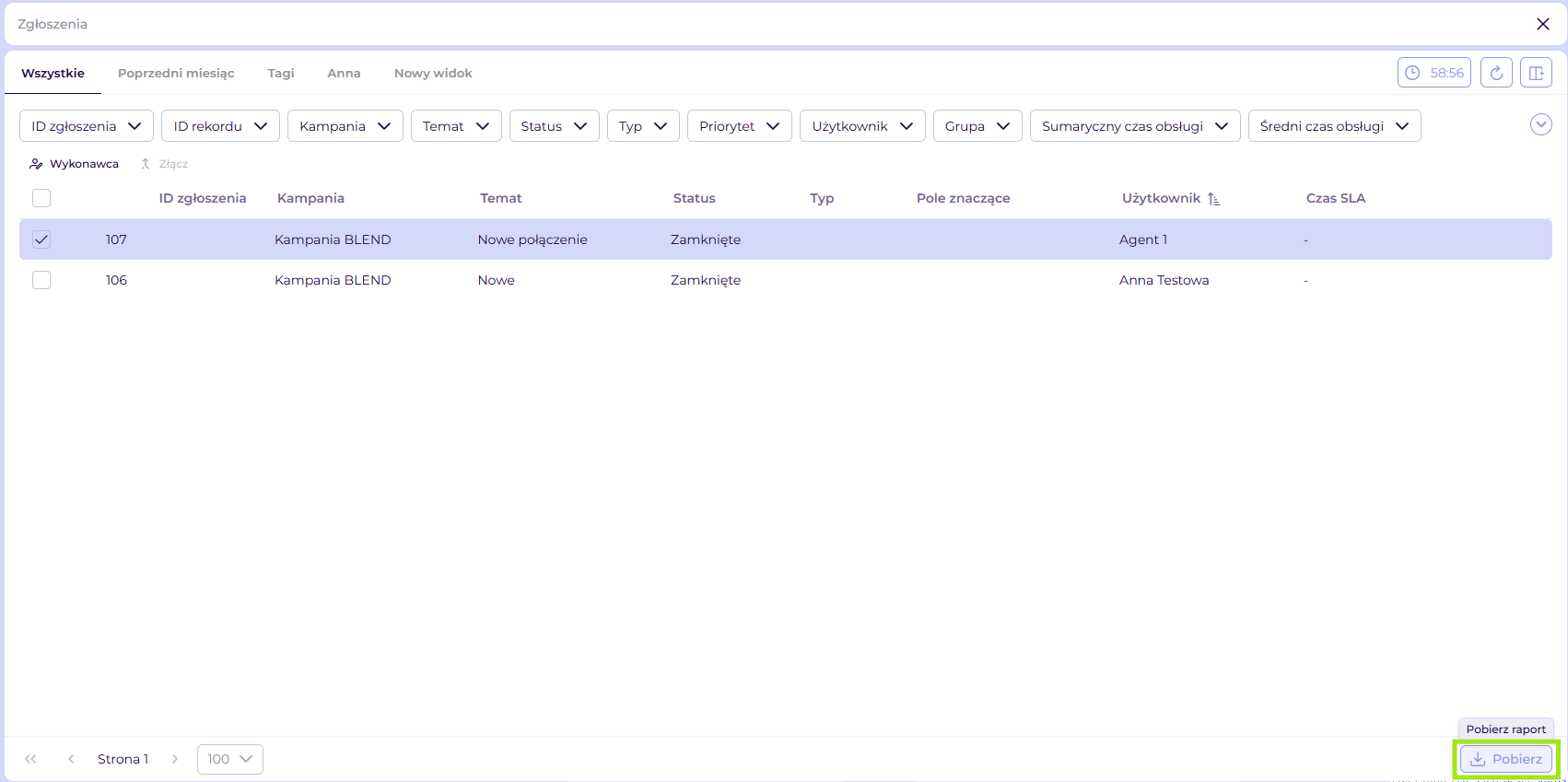Click the Strona 1 page indicator
The width and height of the screenshot is (1568, 782).
[x=123, y=759]
